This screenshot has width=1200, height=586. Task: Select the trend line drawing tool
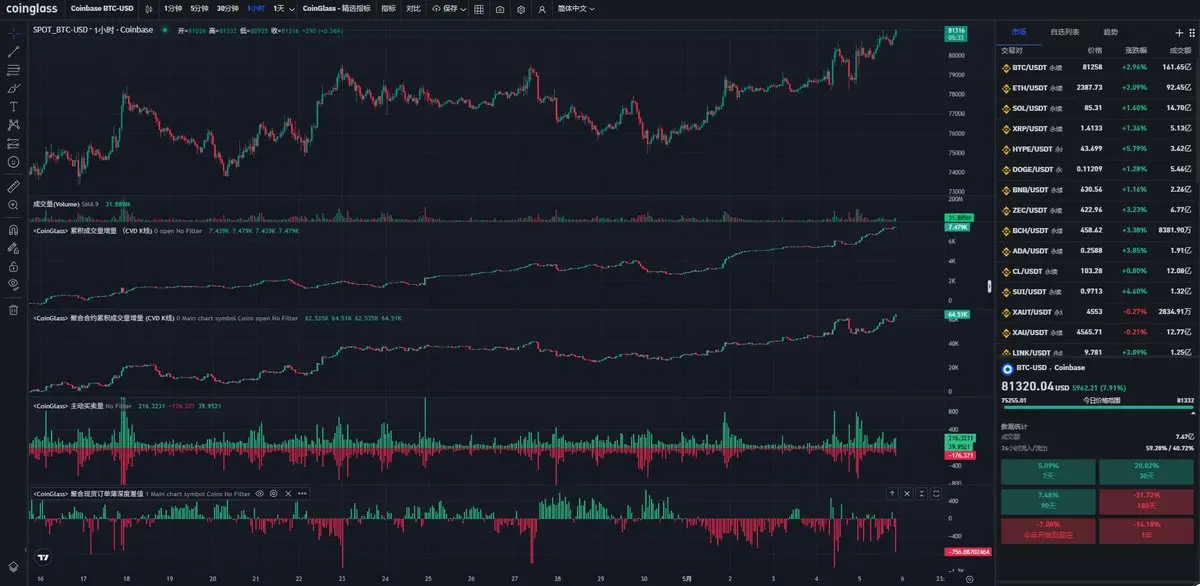pyautogui.click(x=14, y=51)
